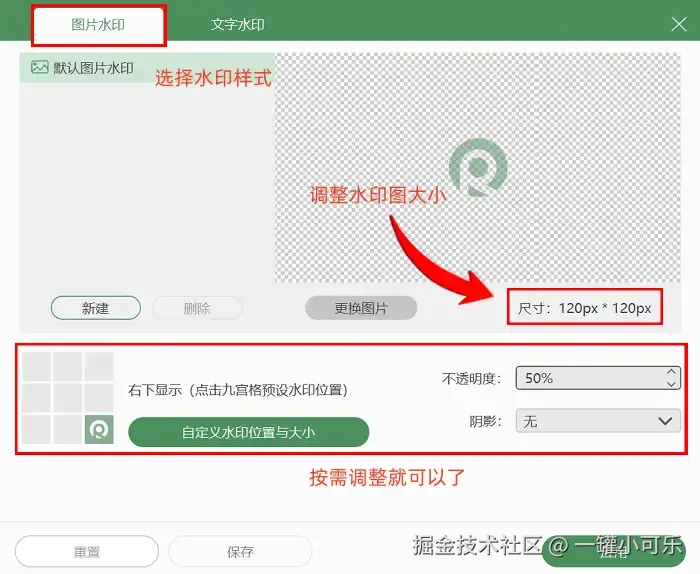Click 更换图片 to replace watermark image
The width and height of the screenshot is (700, 574).
click(x=361, y=308)
